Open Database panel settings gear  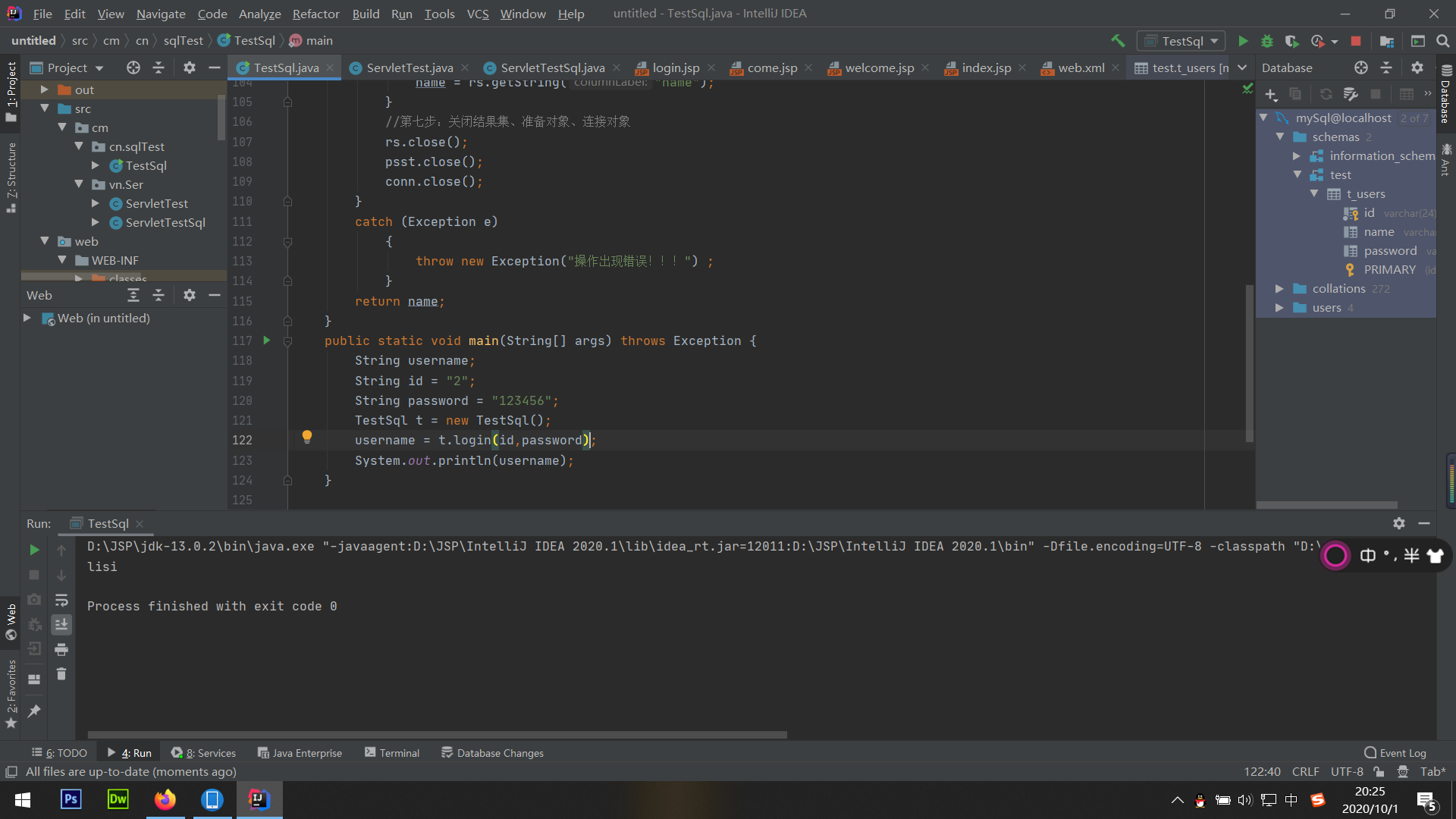[1417, 67]
